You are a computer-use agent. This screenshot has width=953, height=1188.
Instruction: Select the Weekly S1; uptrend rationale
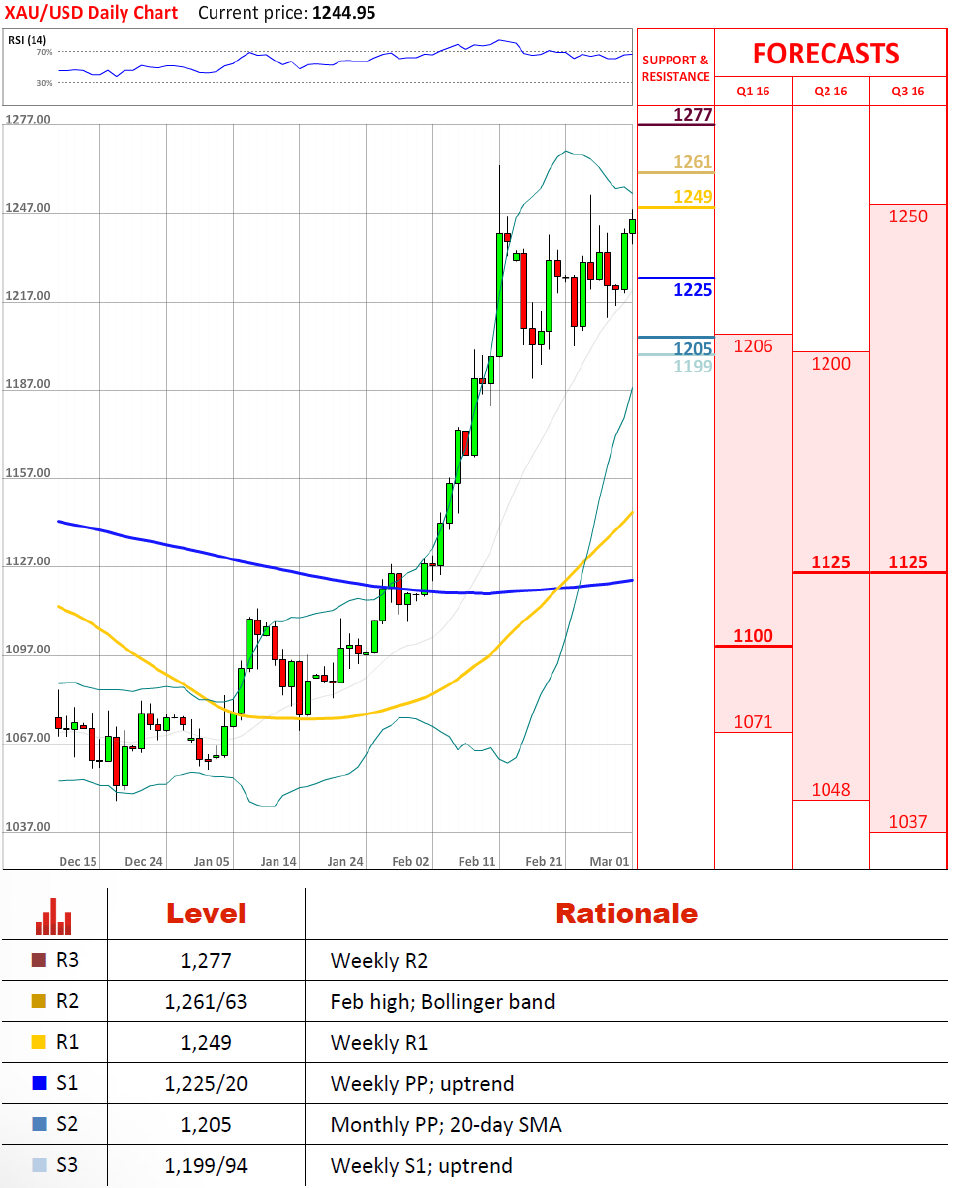tap(422, 1166)
